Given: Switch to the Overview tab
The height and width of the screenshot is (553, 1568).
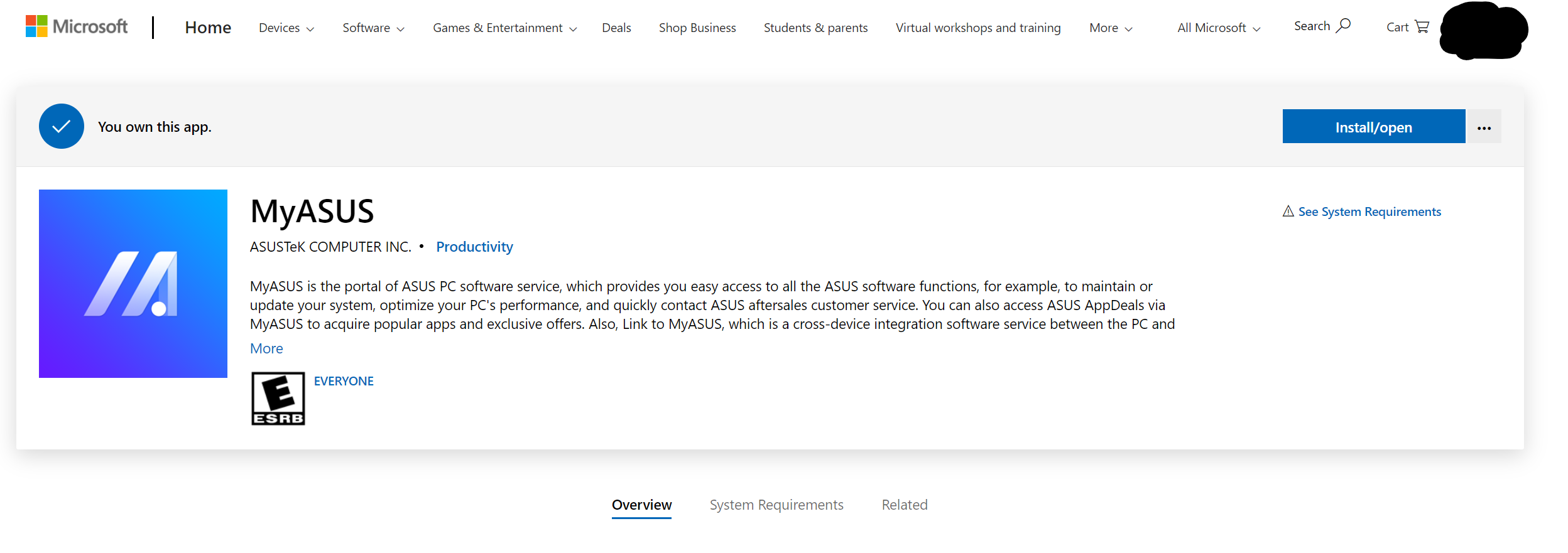Looking at the screenshot, I should 641,505.
